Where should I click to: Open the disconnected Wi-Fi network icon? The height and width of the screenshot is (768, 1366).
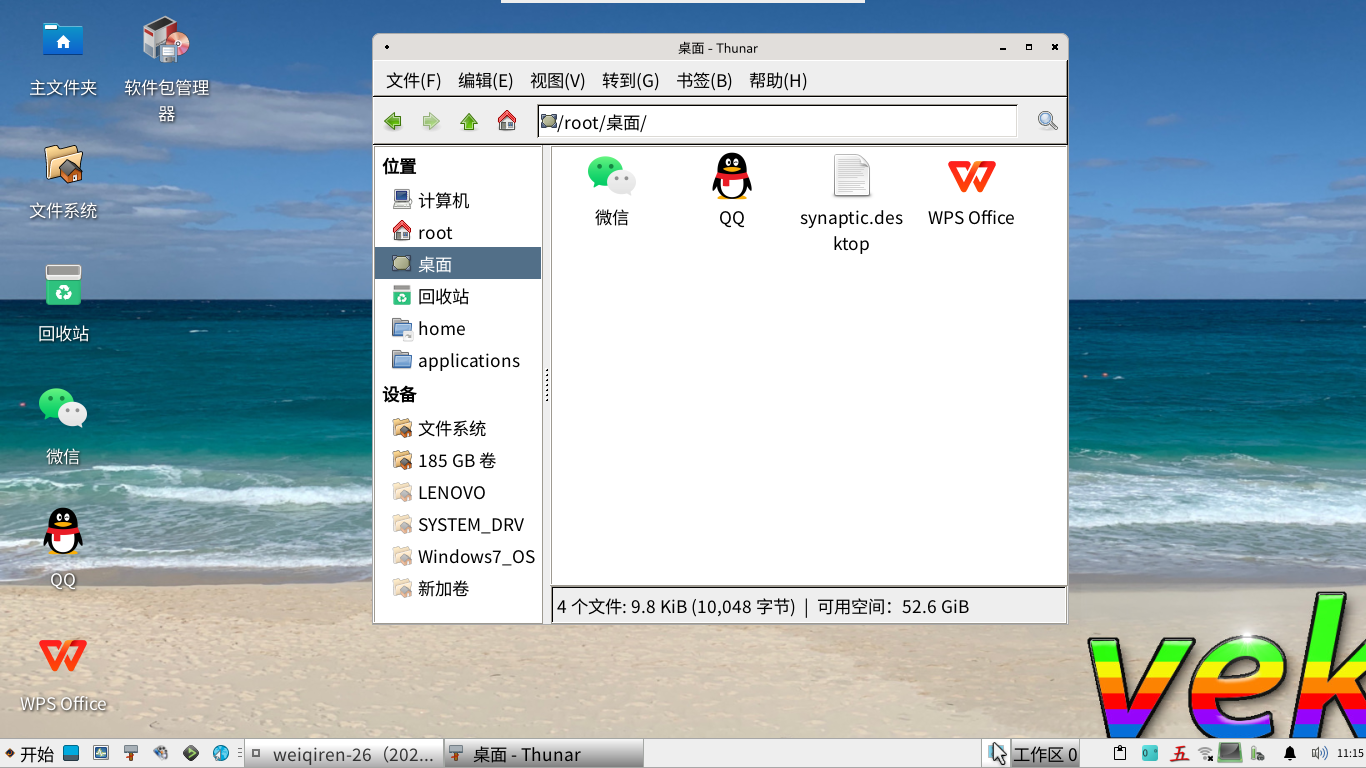click(1206, 753)
